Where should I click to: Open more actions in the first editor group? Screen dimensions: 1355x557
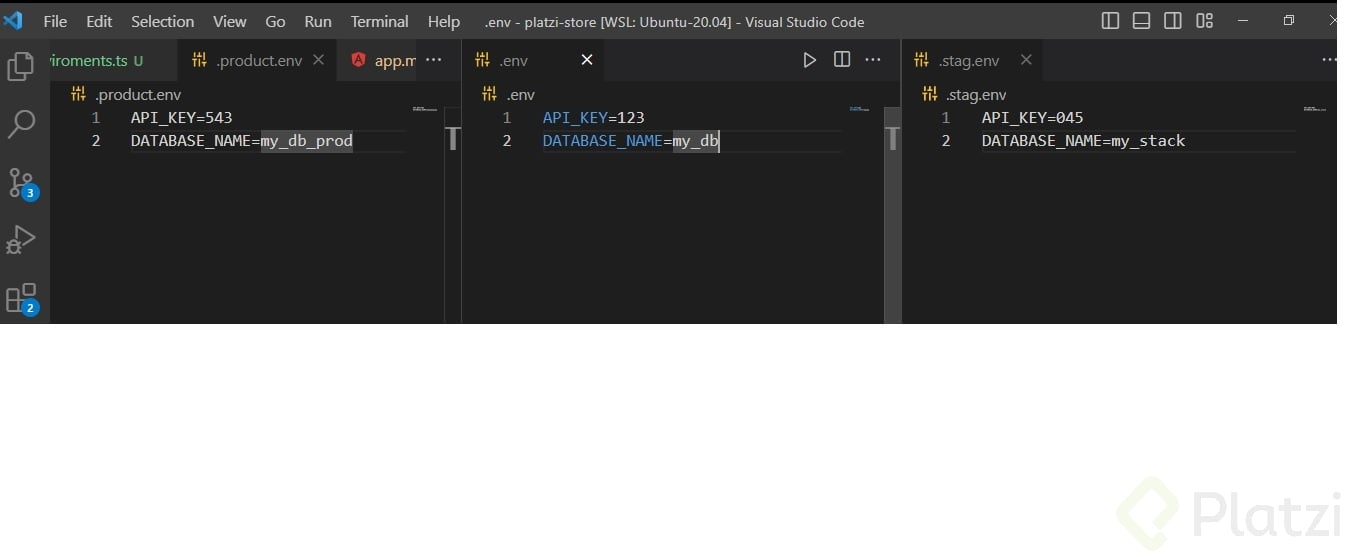click(x=433, y=60)
